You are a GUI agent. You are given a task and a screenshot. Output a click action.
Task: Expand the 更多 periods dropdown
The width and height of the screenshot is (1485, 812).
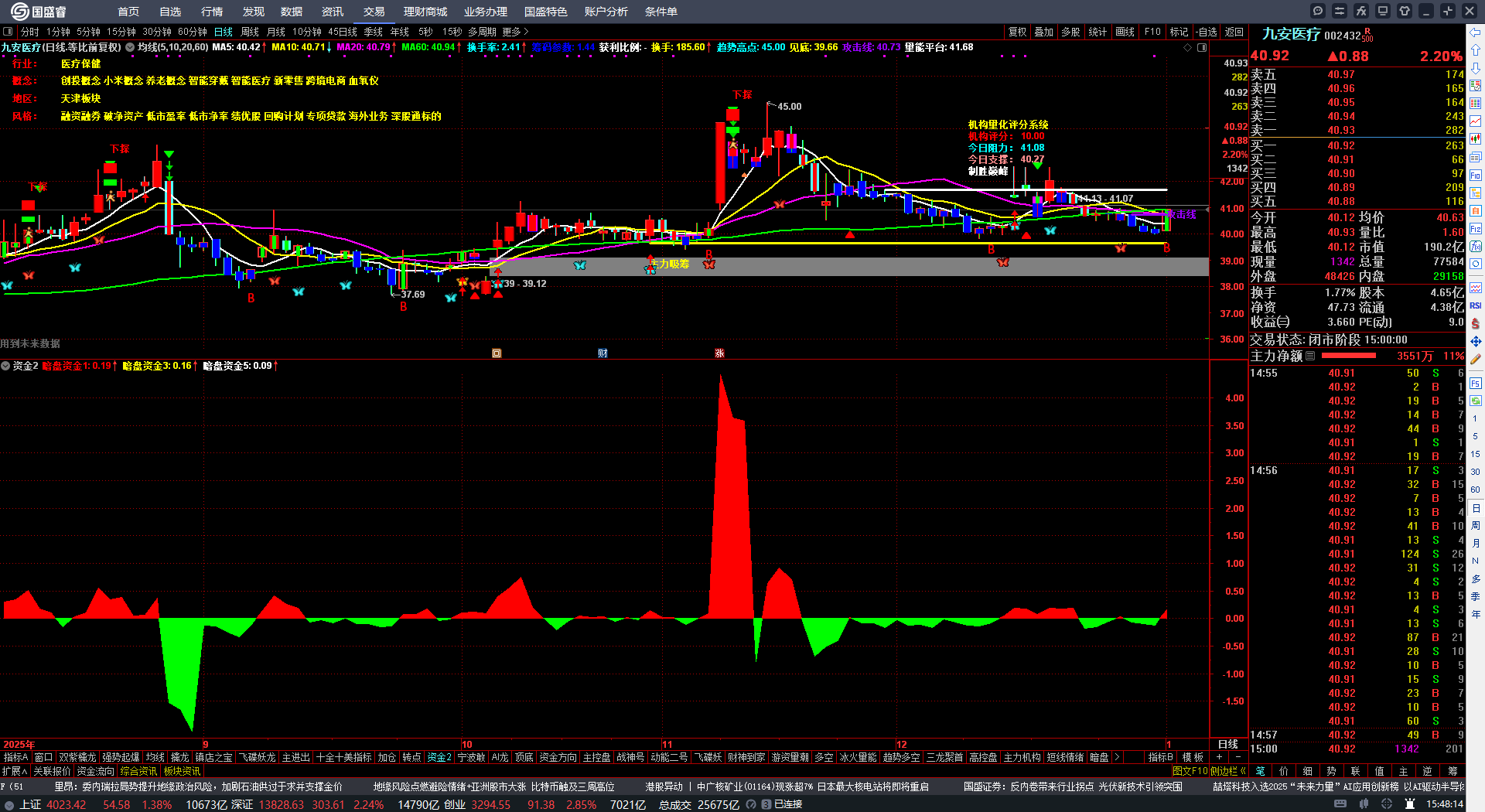coord(515,32)
